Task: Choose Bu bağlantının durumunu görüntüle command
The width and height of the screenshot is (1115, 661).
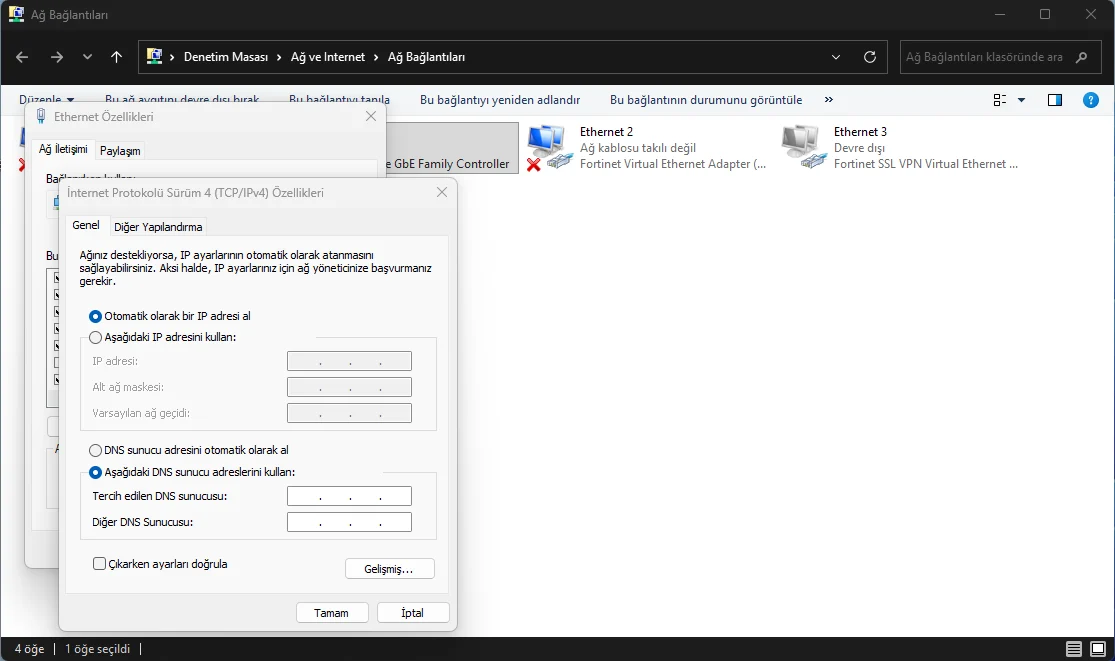Action: pyautogui.click(x=706, y=100)
